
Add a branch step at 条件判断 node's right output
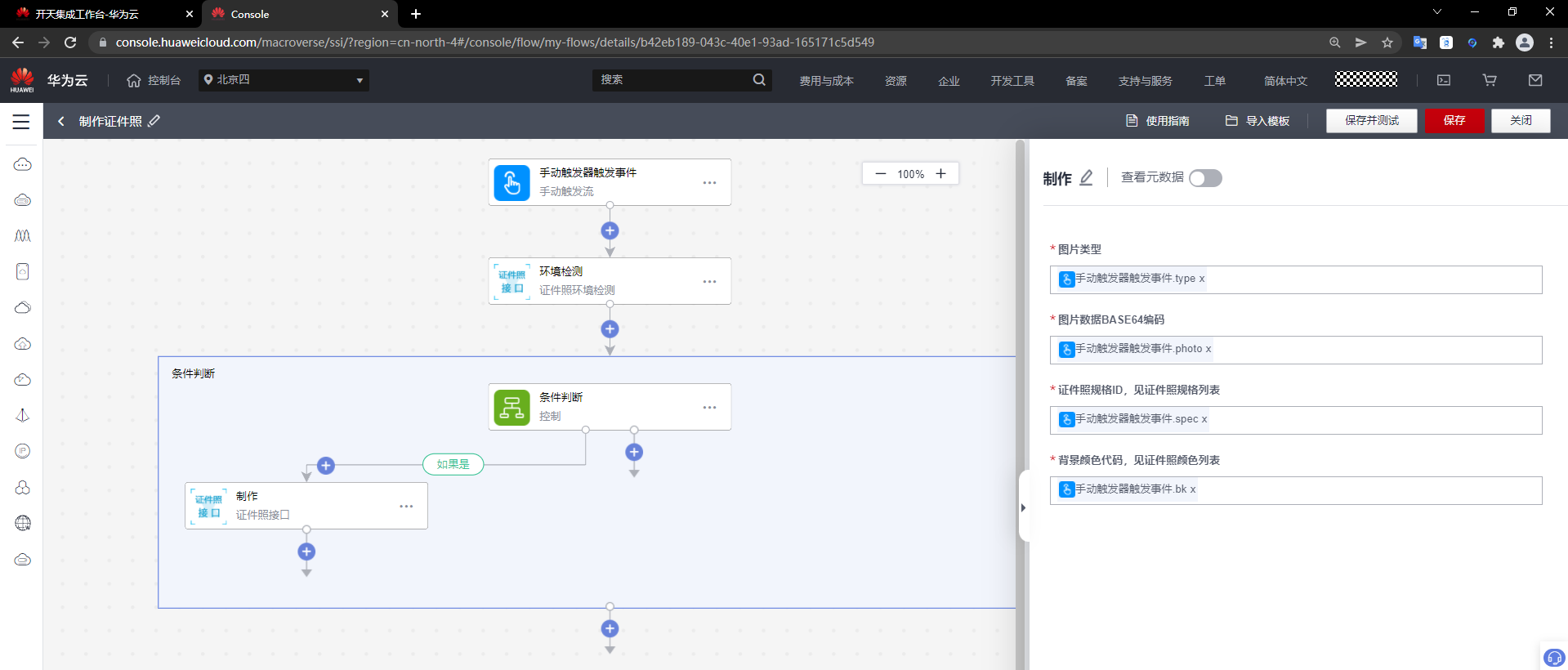tap(634, 452)
